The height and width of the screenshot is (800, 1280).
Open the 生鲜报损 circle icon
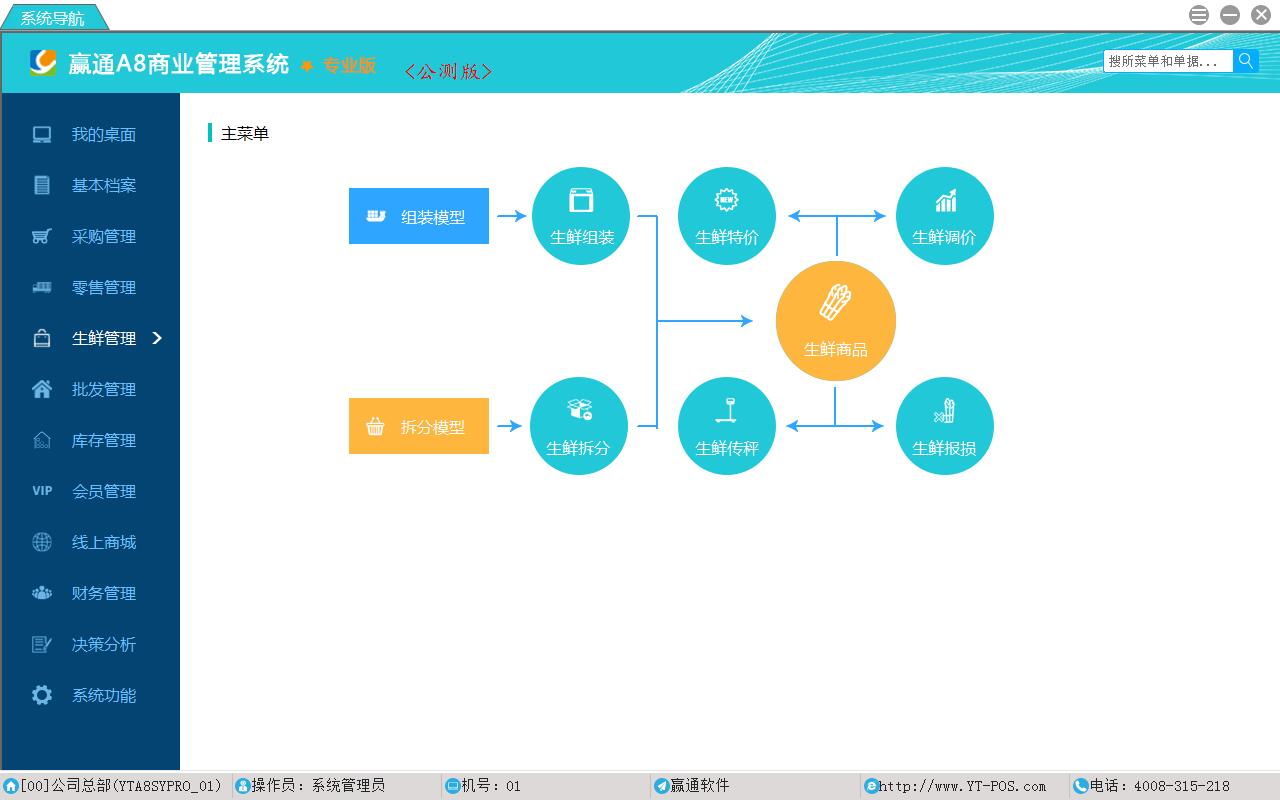(x=945, y=426)
